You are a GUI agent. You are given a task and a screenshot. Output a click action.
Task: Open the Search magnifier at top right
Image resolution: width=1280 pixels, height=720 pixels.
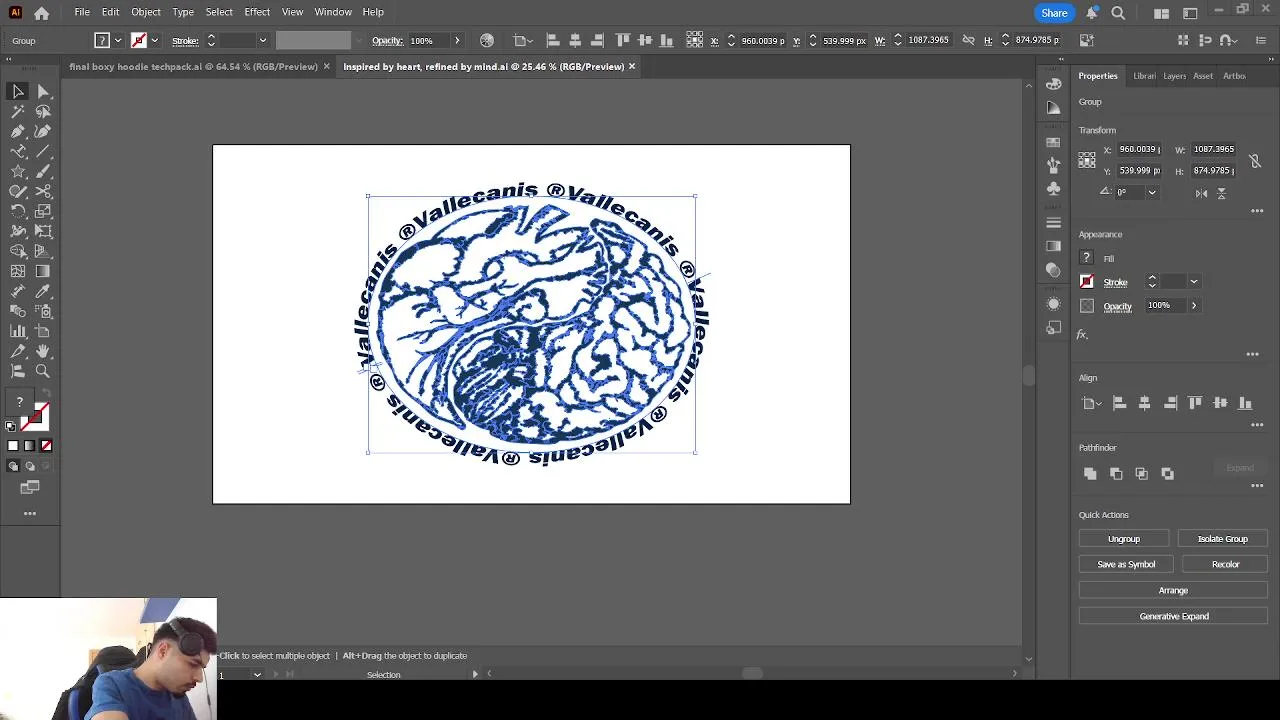click(x=1118, y=13)
